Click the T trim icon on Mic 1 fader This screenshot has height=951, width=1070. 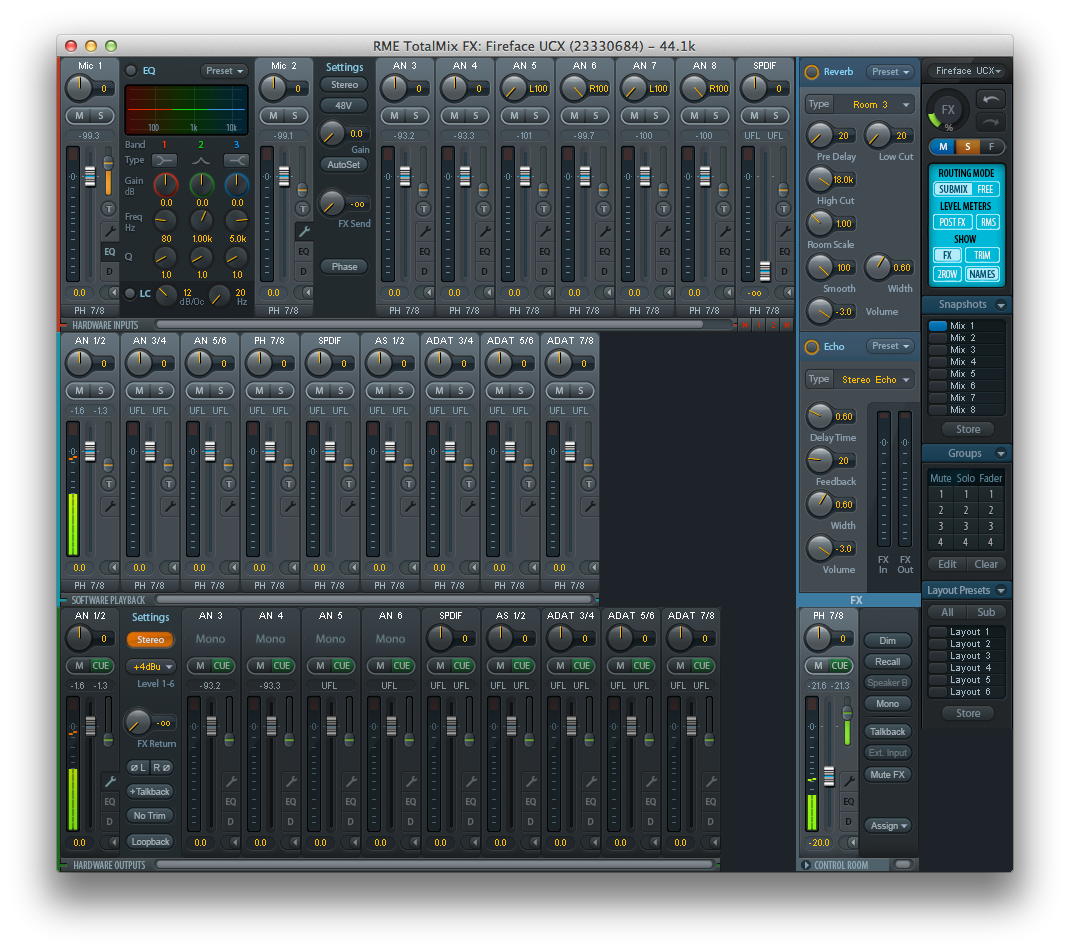click(x=108, y=207)
